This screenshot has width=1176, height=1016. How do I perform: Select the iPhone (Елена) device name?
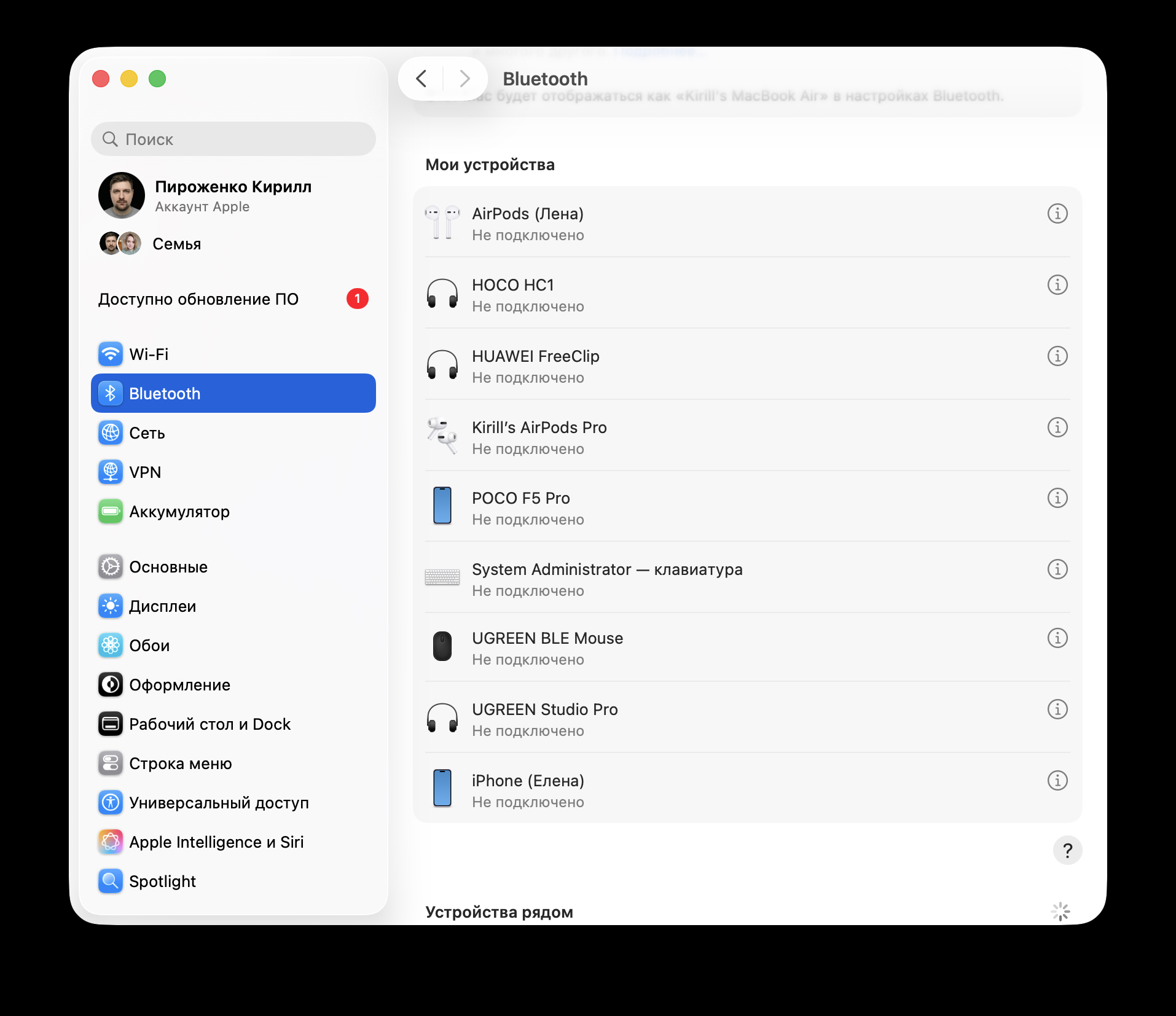click(x=528, y=781)
